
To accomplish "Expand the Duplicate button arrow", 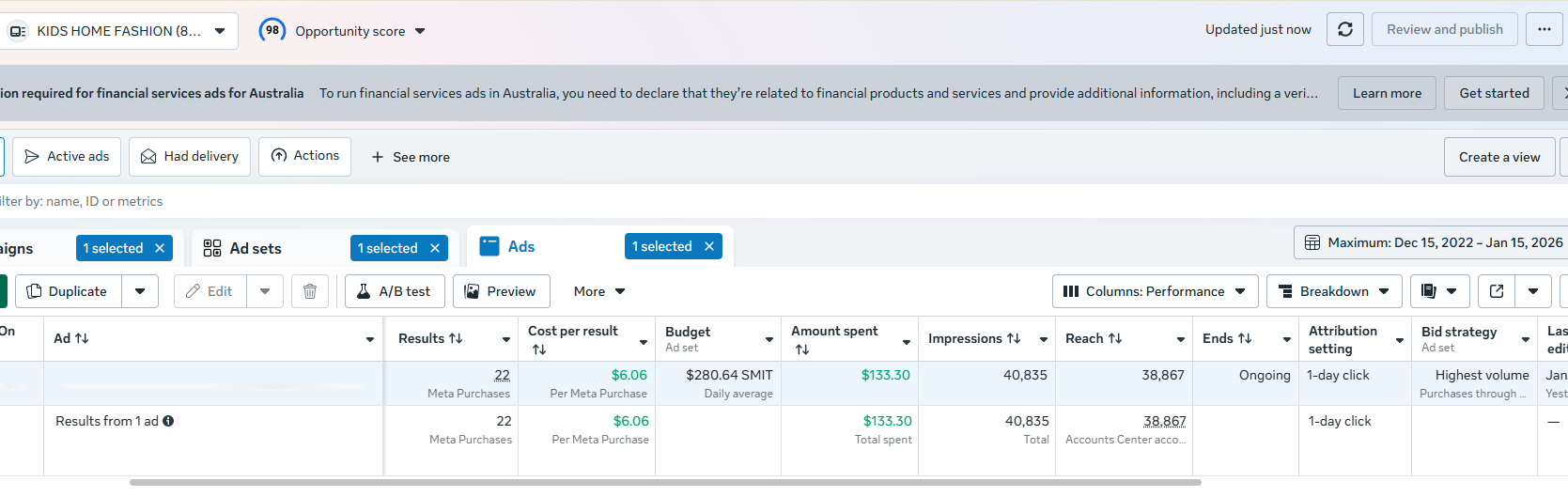I will click(x=140, y=291).
